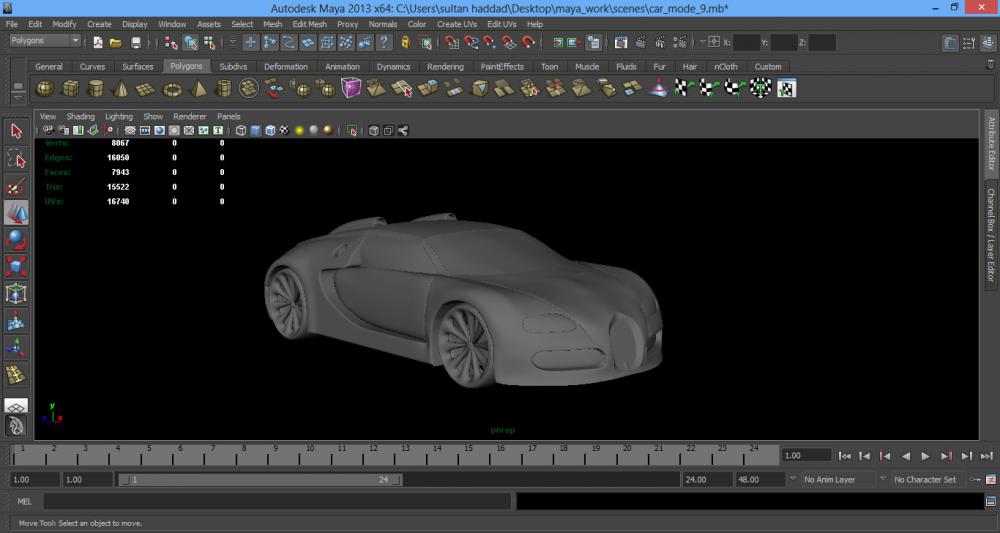The width and height of the screenshot is (1000, 533).
Task: Select the Move tool in the toolbox
Action: point(16,213)
